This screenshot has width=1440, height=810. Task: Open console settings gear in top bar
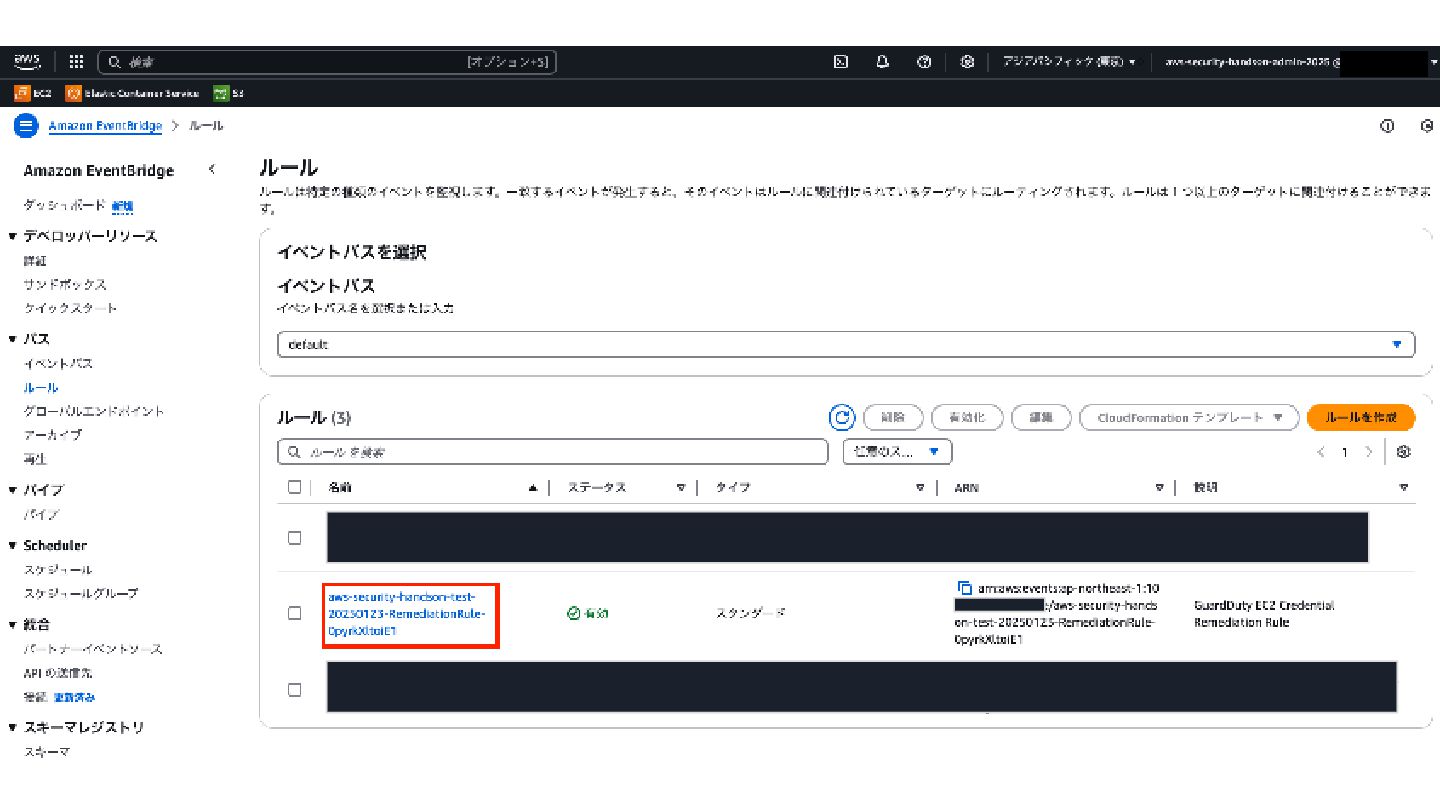coord(967,62)
